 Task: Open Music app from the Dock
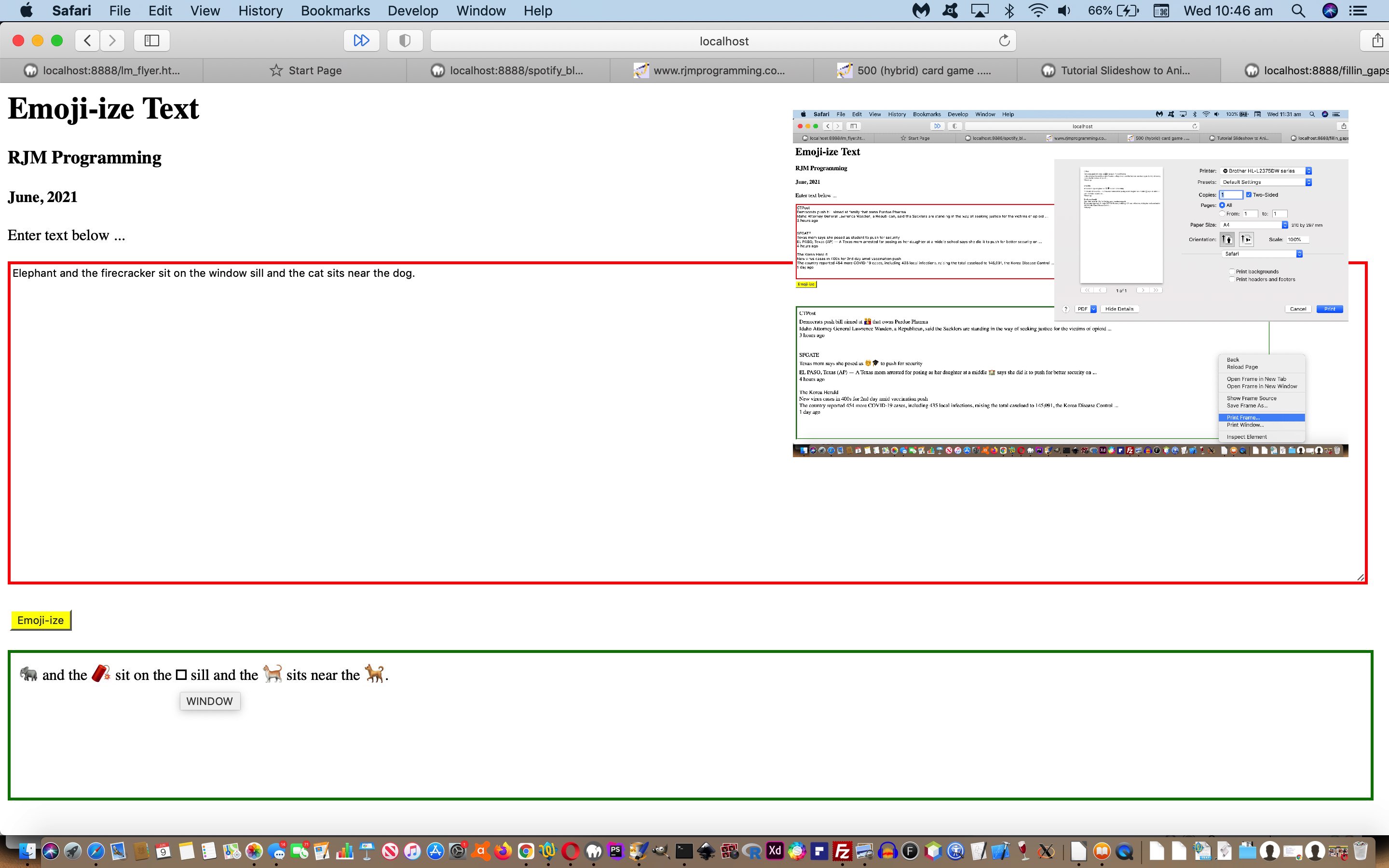tap(412, 851)
